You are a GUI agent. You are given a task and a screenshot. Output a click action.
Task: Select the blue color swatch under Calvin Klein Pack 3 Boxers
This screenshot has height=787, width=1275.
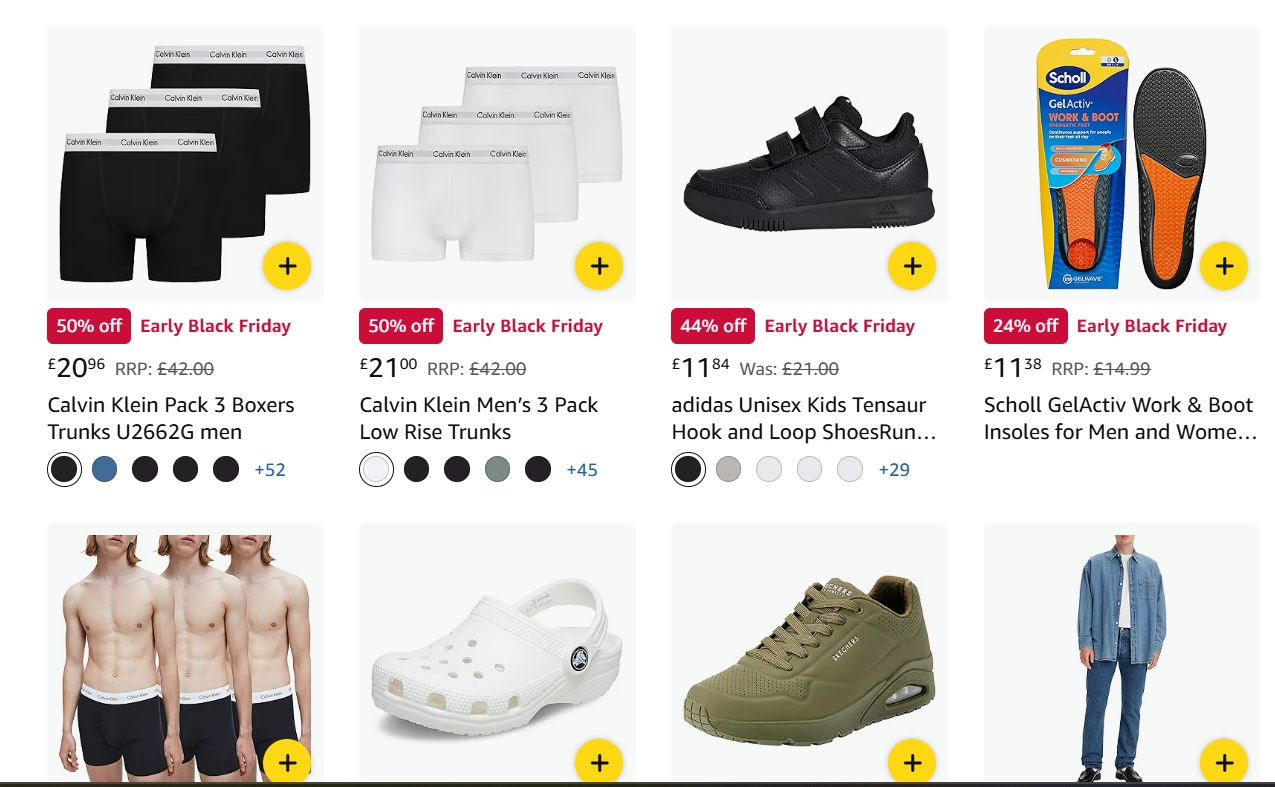[104, 468]
